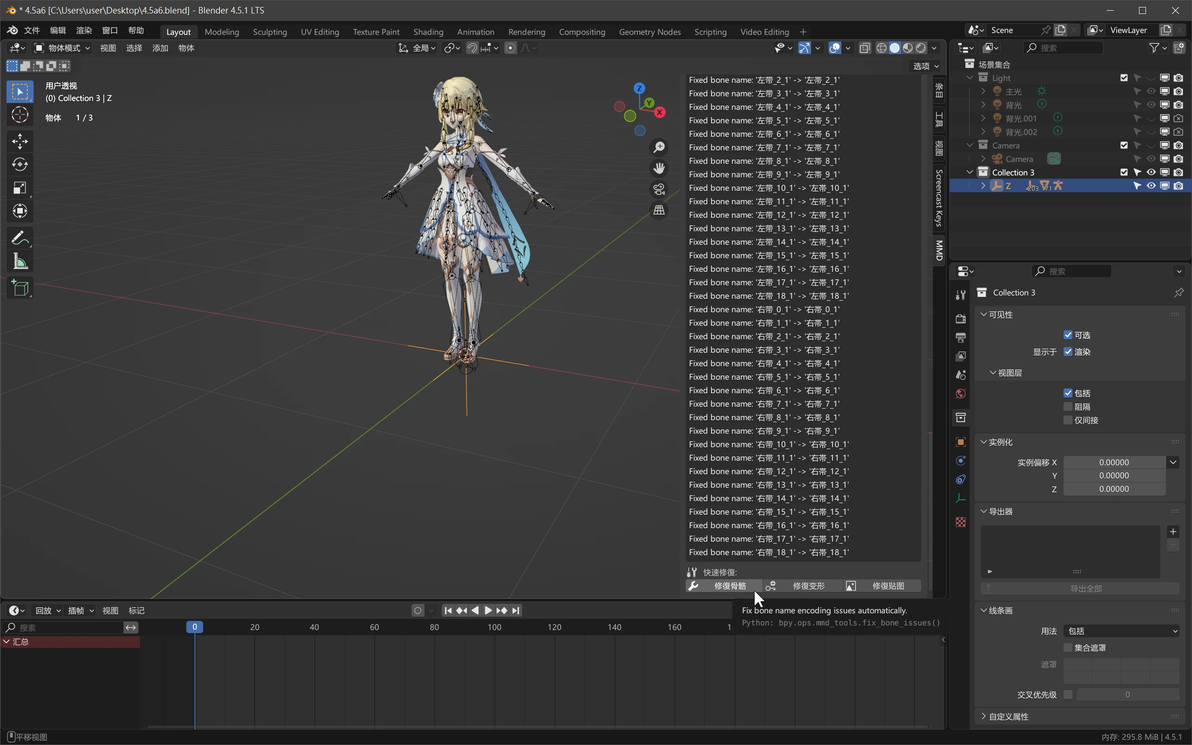This screenshot has height=745, width=1192.
Task: Add a new exporter with plus button
Action: (x=1173, y=532)
